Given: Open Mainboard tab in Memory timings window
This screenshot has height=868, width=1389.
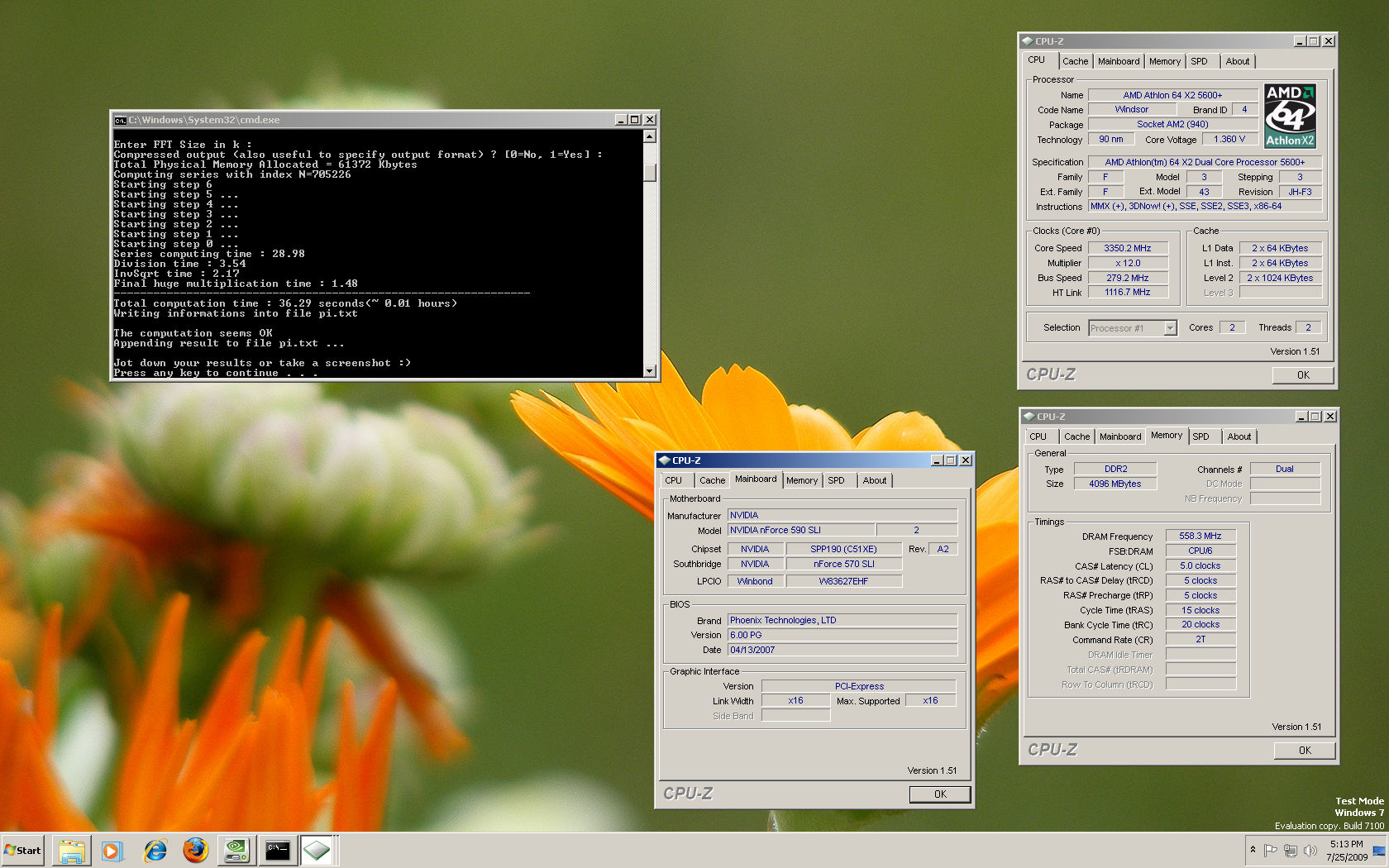Looking at the screenshot, I should click(x=1120, y=436).
